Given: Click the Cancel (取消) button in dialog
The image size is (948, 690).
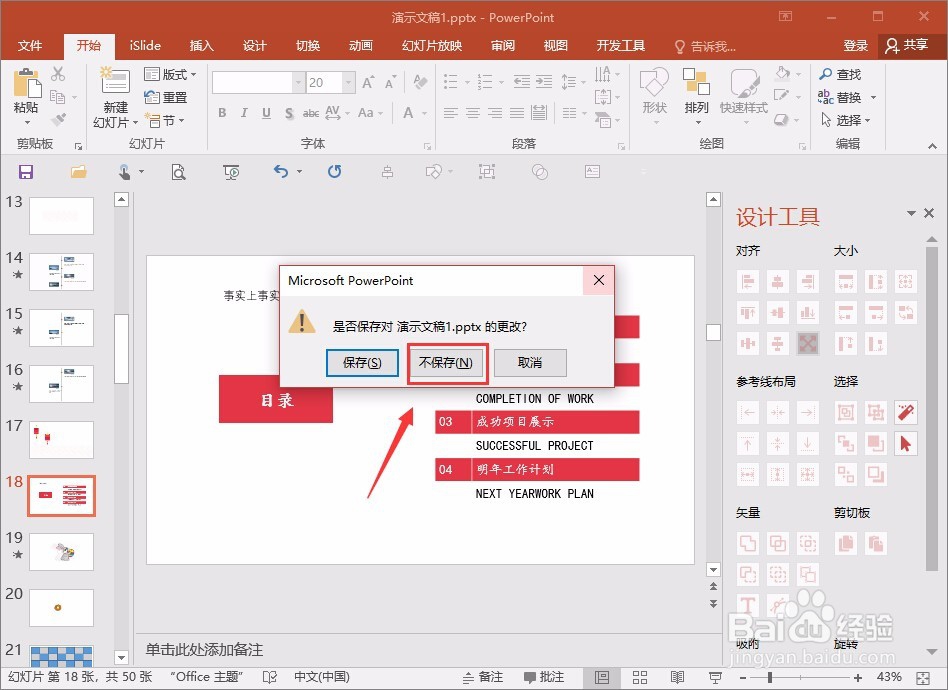Looking at the screenshot, I should coord(530,362).
